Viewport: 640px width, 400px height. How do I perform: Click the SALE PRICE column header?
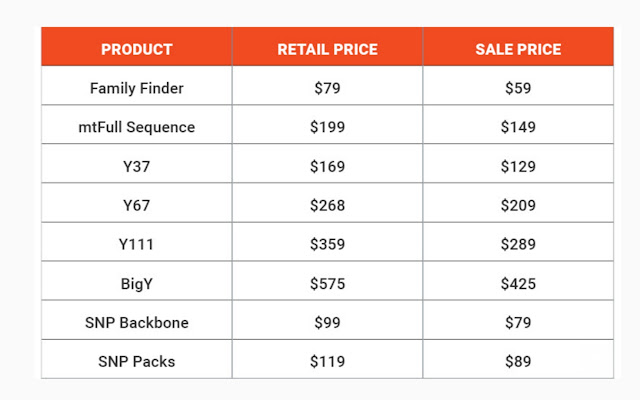point(518,49)
